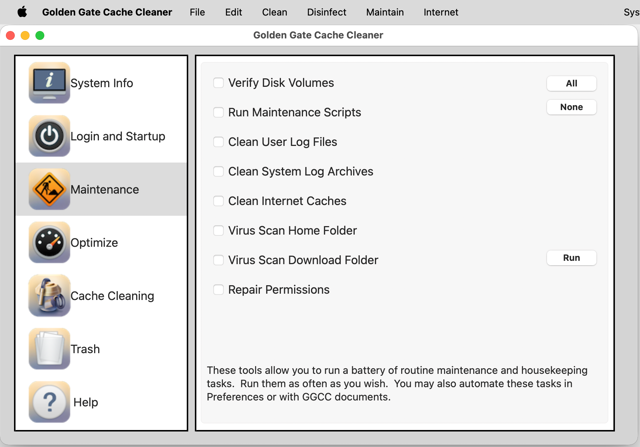
Task: Select the Login and Startup label
Action: tap(118, 136)
